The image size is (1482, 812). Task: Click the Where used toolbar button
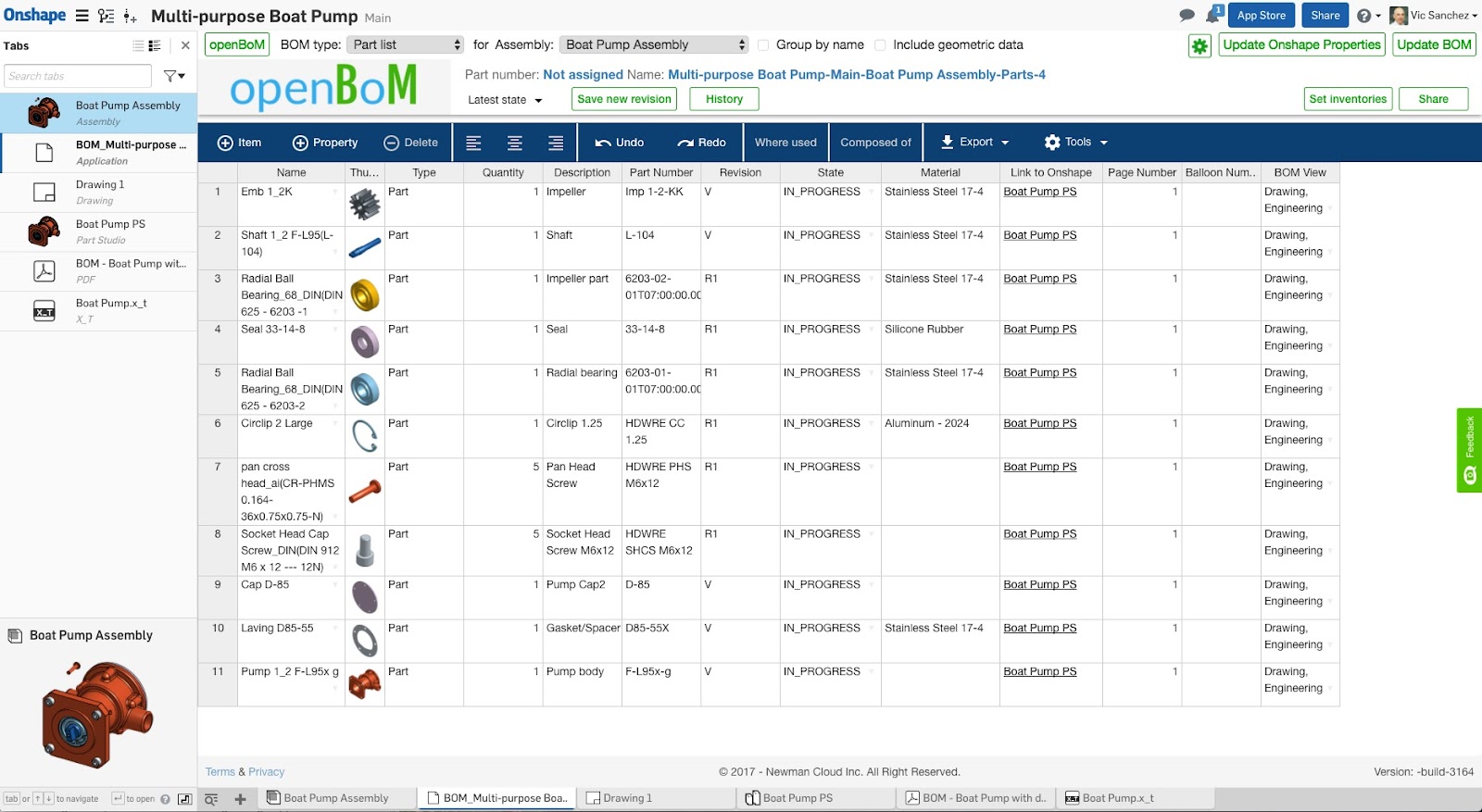pos(785,143)
